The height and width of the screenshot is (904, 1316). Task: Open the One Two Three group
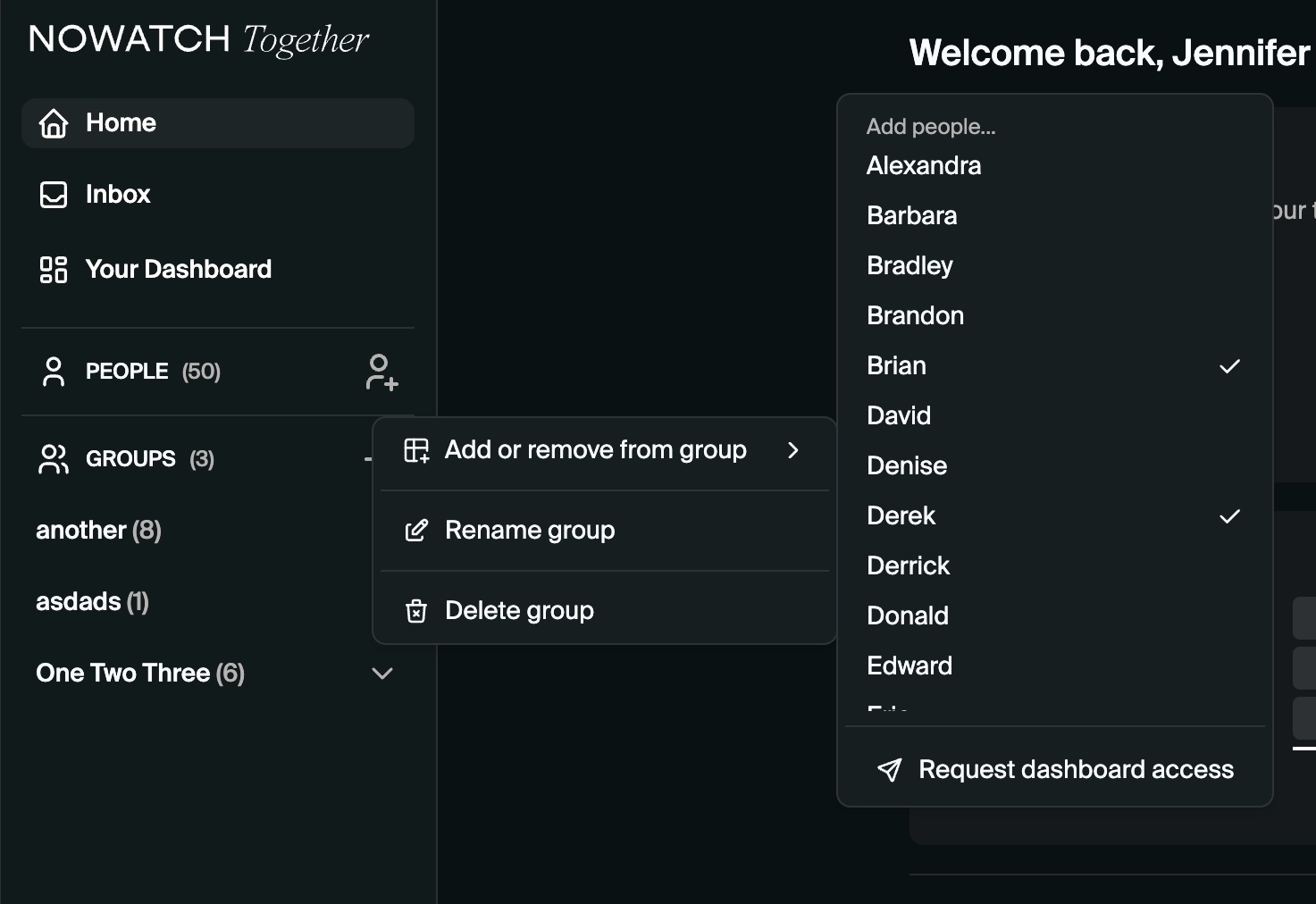click(140, 674)
